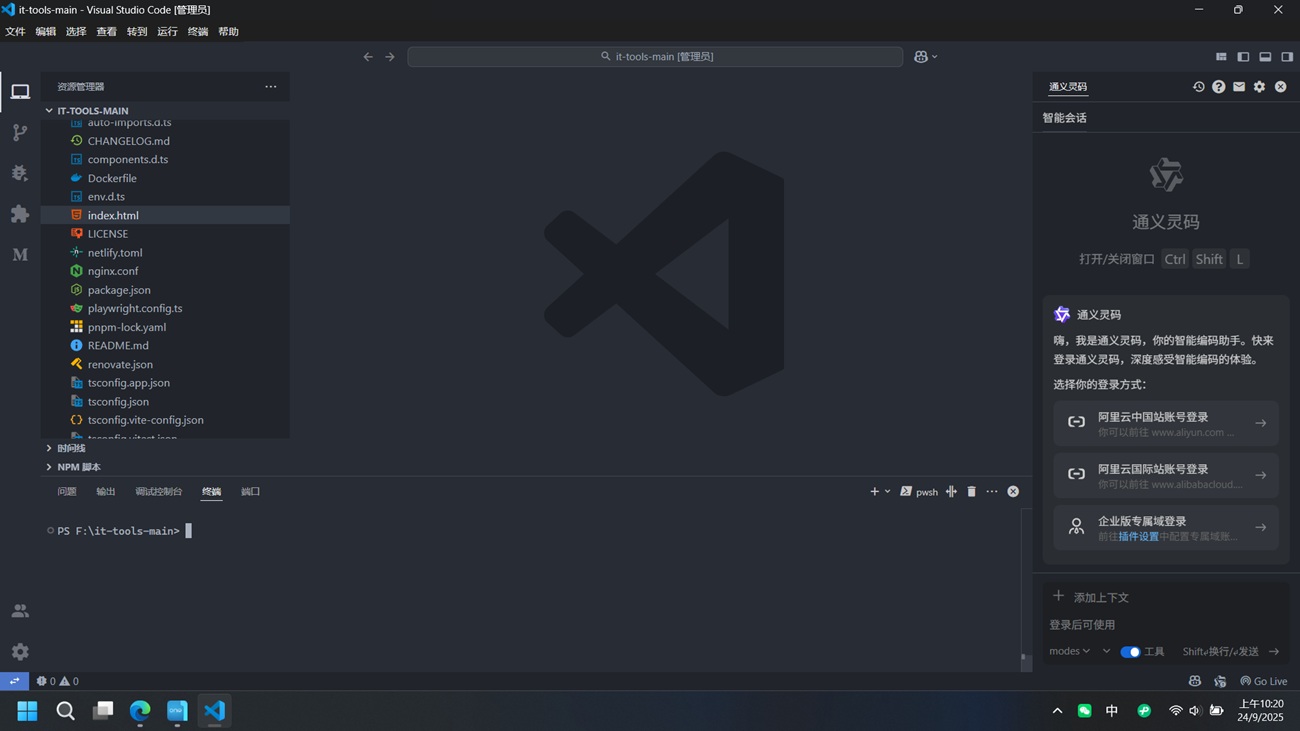Viewport: 1300px width, 731px height.
Task: Open the modes dropdown in chat input
Action: tap(1069, 651)
